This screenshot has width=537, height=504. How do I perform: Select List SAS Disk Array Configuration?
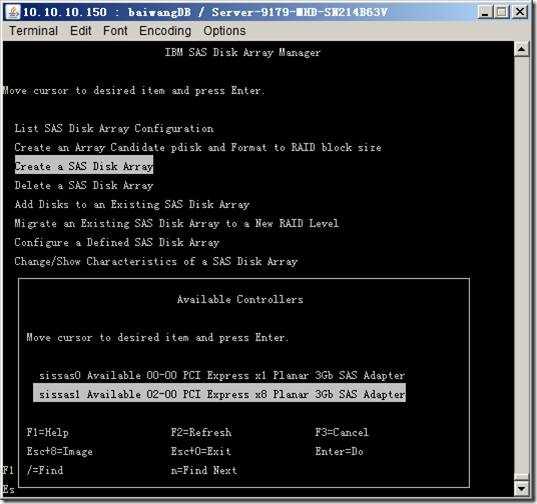point(114,128)
